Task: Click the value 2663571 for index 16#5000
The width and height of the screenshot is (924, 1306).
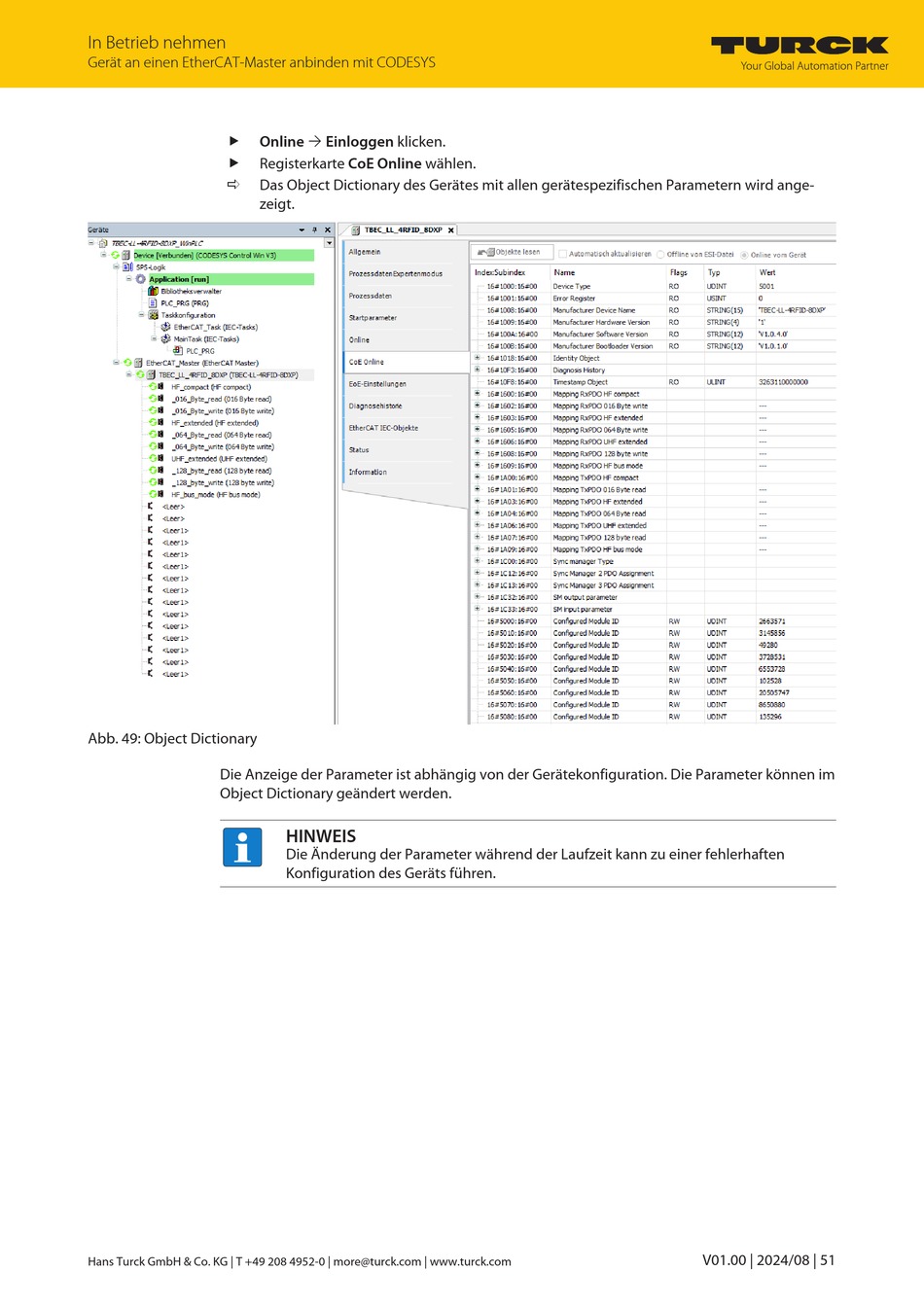Action: tap(772, 621)
